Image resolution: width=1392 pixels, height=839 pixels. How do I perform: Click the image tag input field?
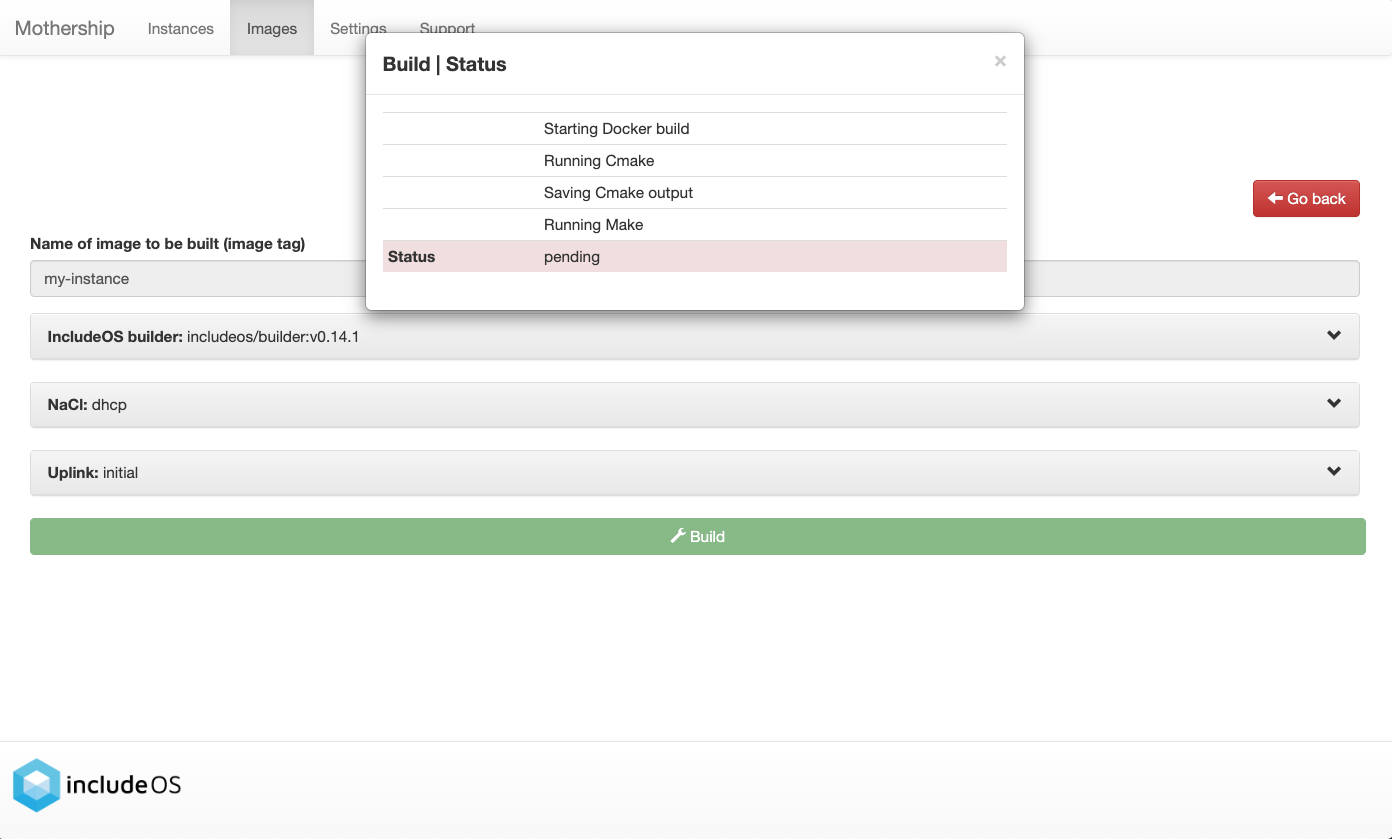point(695,279)
